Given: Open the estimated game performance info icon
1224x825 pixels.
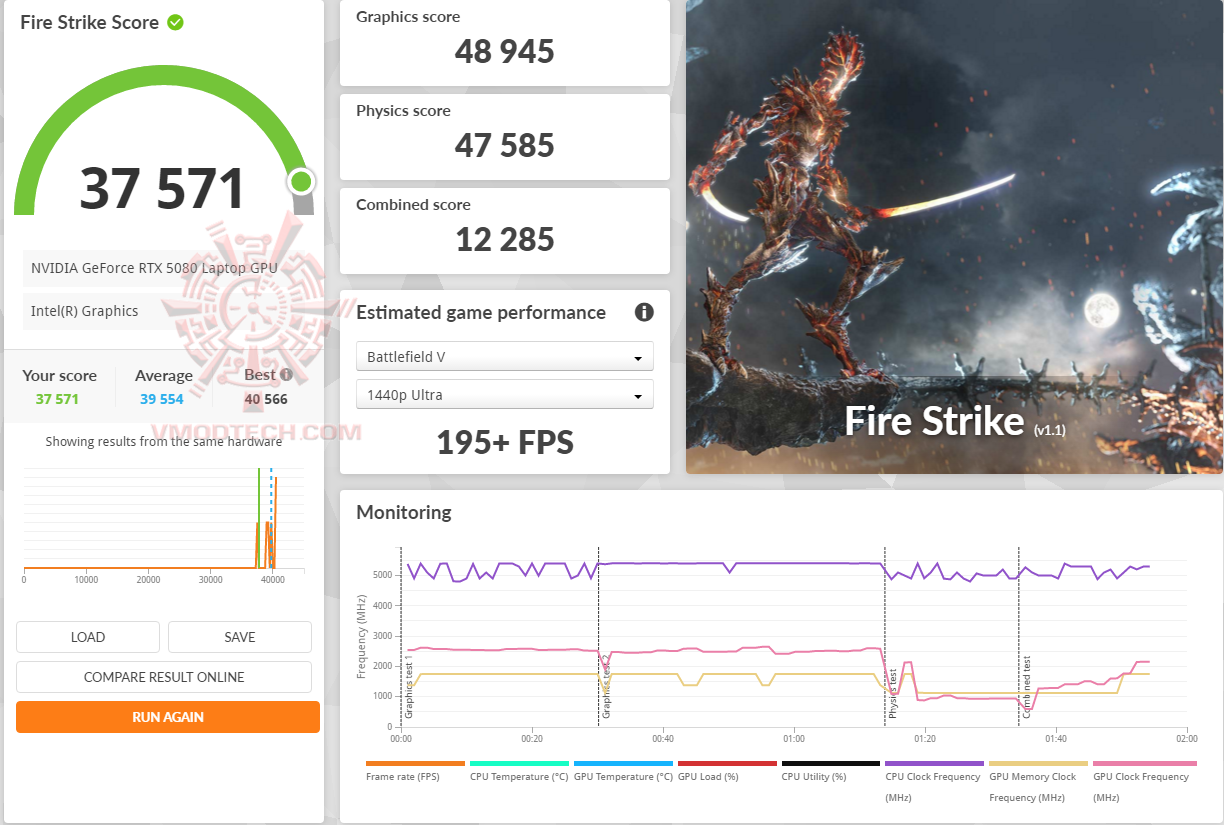Looking at the screenshot, I should tap(644, 312).
